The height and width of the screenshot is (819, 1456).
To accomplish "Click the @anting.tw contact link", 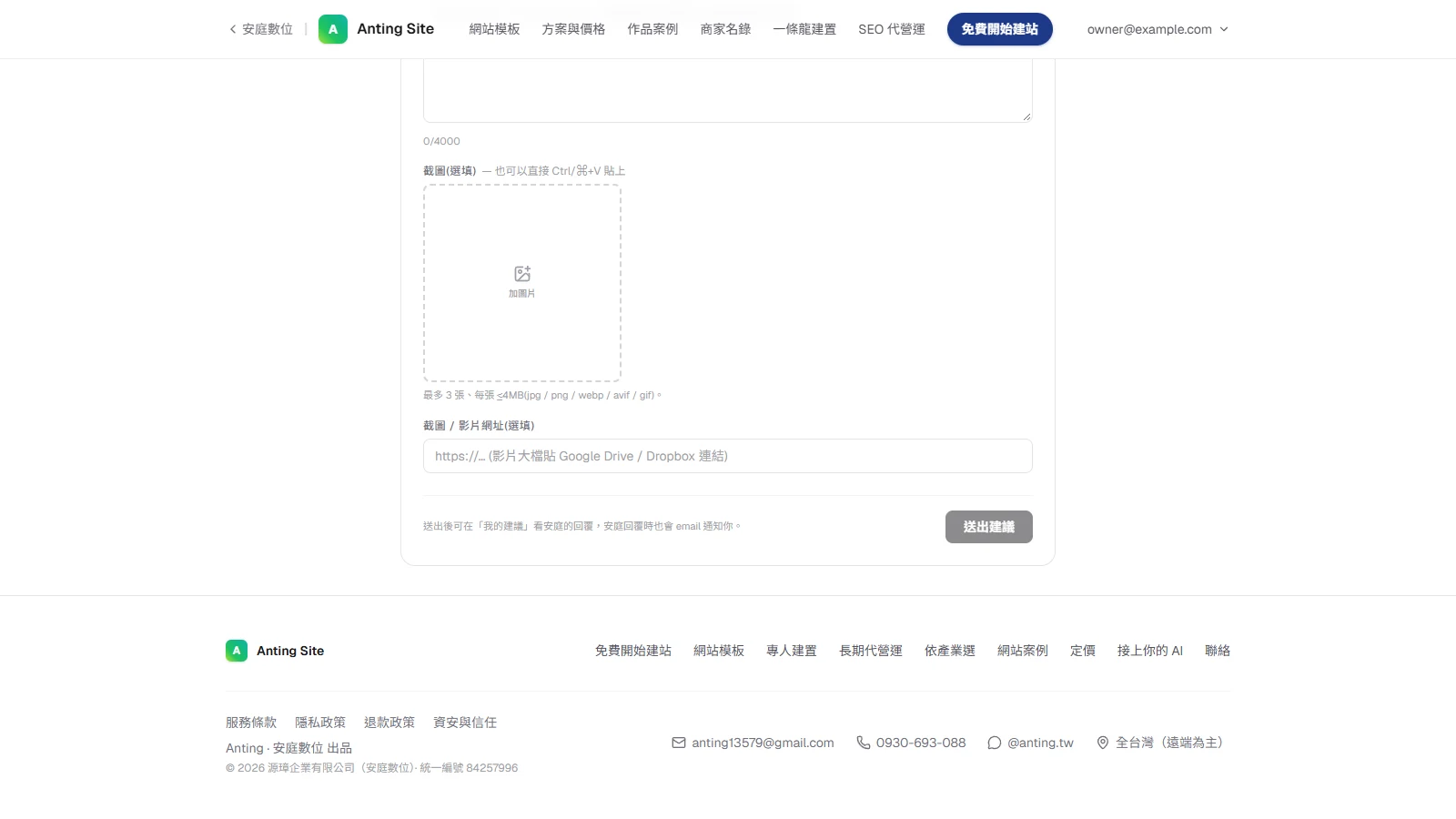I will 1040,743.
